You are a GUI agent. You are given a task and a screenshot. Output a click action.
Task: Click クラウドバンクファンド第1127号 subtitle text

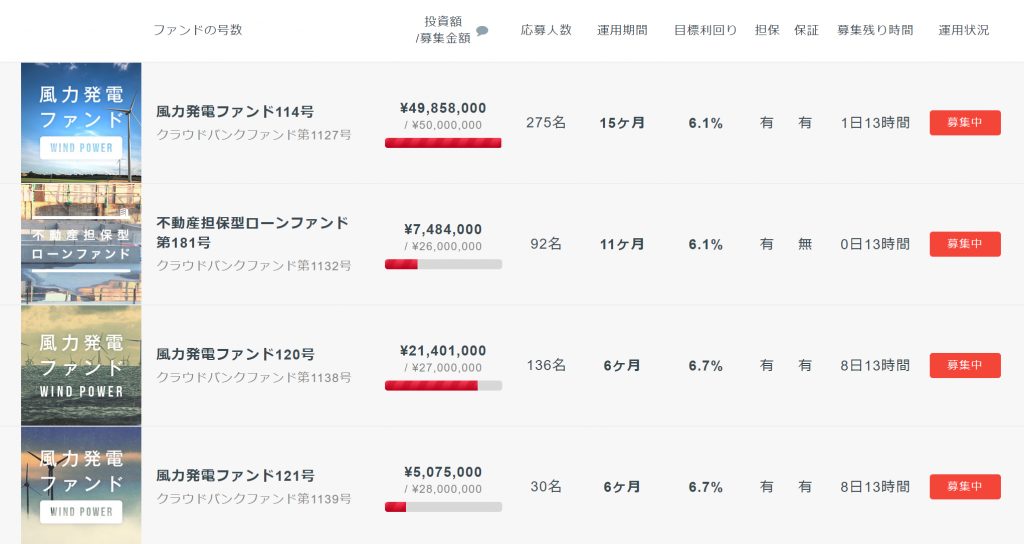click(253, 135)
